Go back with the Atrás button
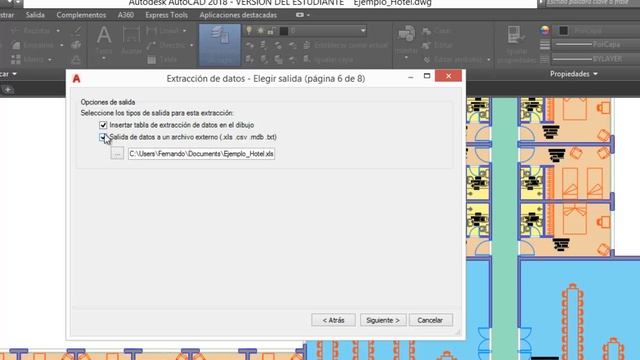 point(333,320)
